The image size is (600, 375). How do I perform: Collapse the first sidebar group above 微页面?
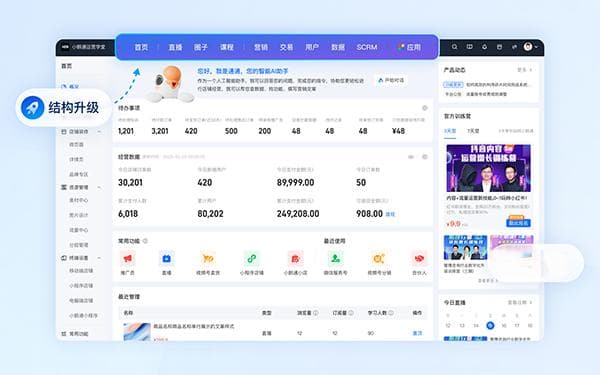pos(99,132)
